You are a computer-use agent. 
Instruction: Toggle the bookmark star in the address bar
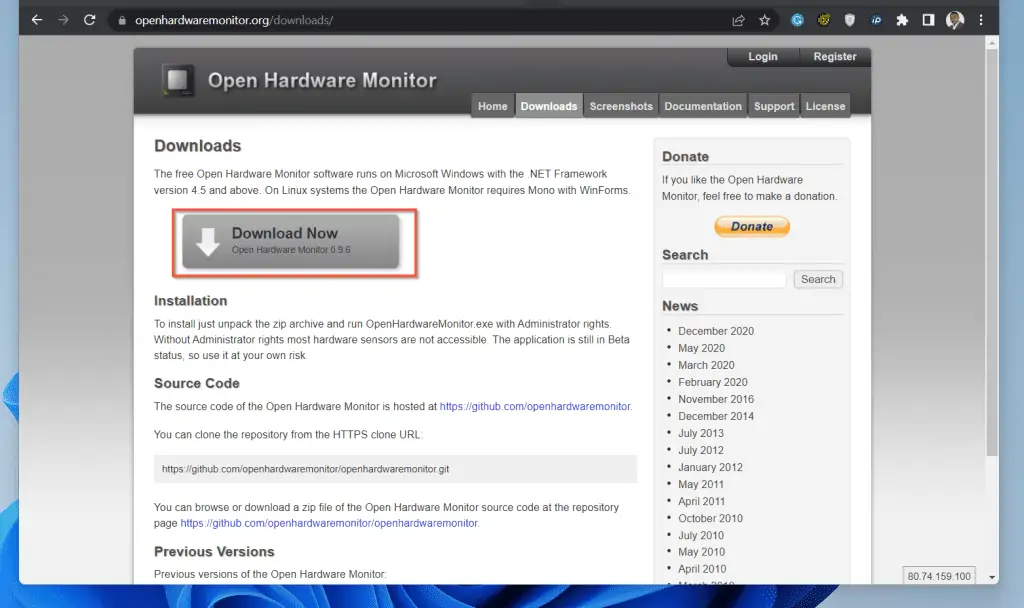764,19
